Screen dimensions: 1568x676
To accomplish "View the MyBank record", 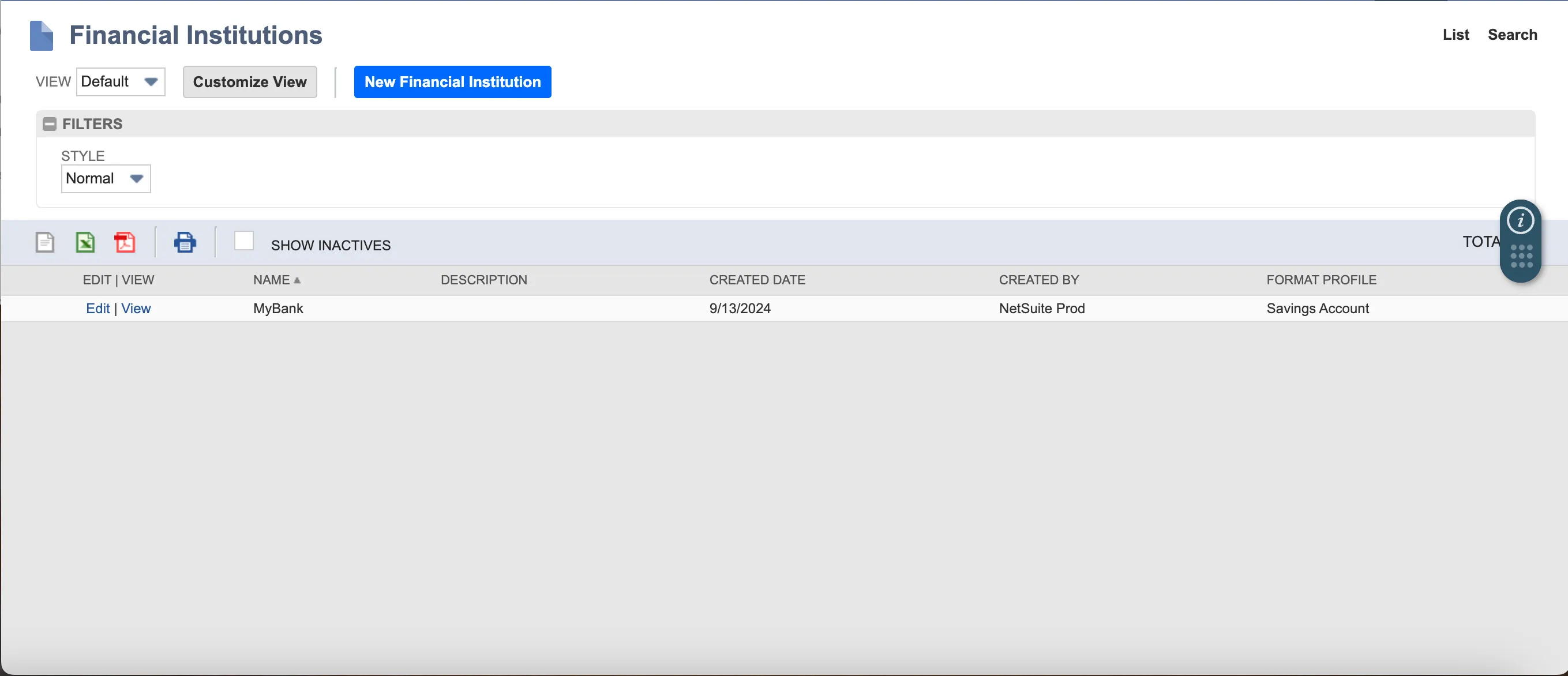I will tap(136, 309).
